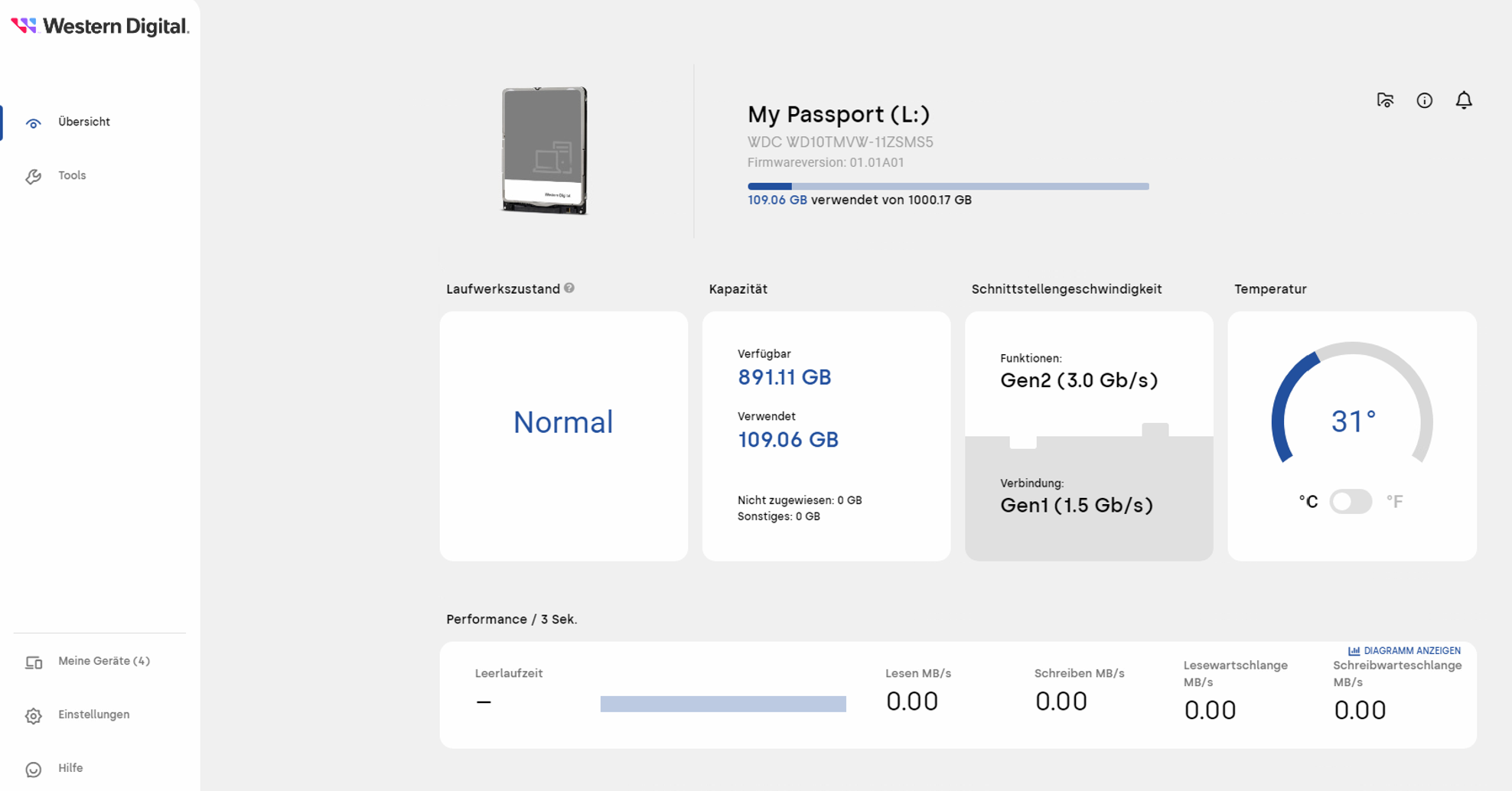Click the Lesen MB/s 0.00 value

pos(912,701)
